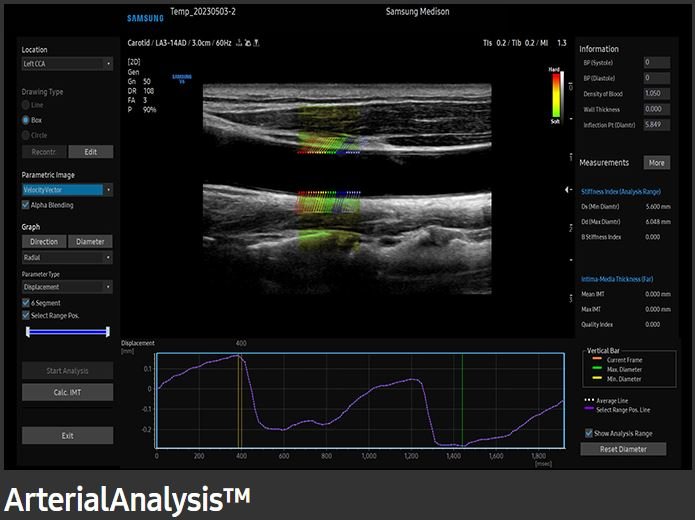Click the Max. Diameter legend swatch
The width and height of the screenshot is (695, 520).
pyautogui.click(x=597, y=368)
